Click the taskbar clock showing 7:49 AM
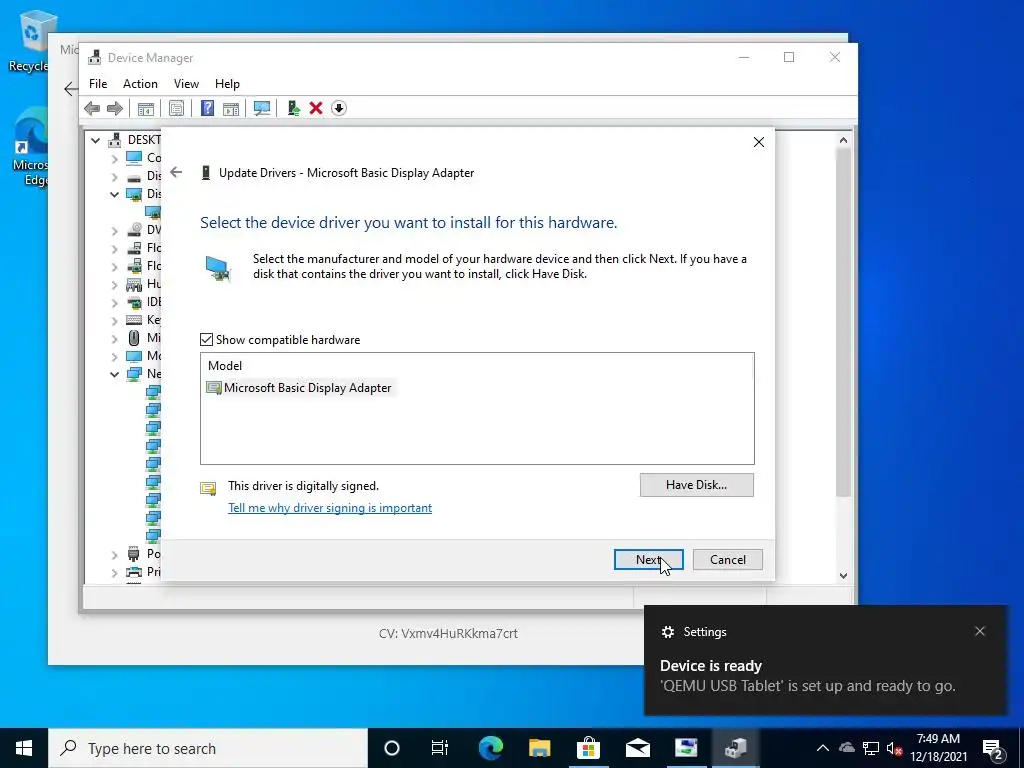The image size is (1024, 768). tap(938, 748)
